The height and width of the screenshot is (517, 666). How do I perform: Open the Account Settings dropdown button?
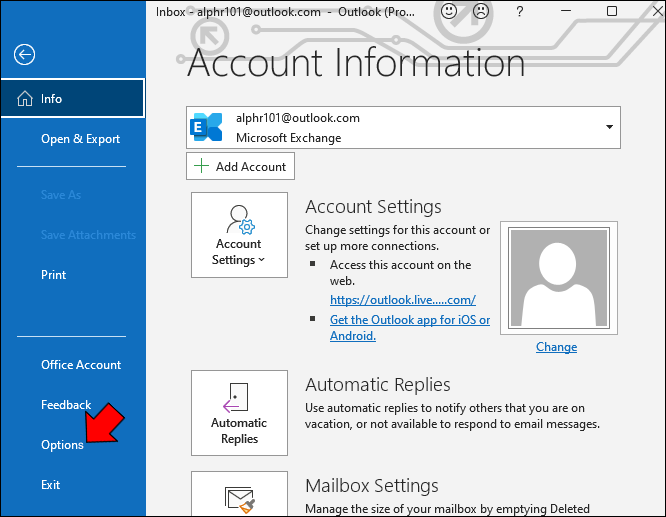point(239,249)
